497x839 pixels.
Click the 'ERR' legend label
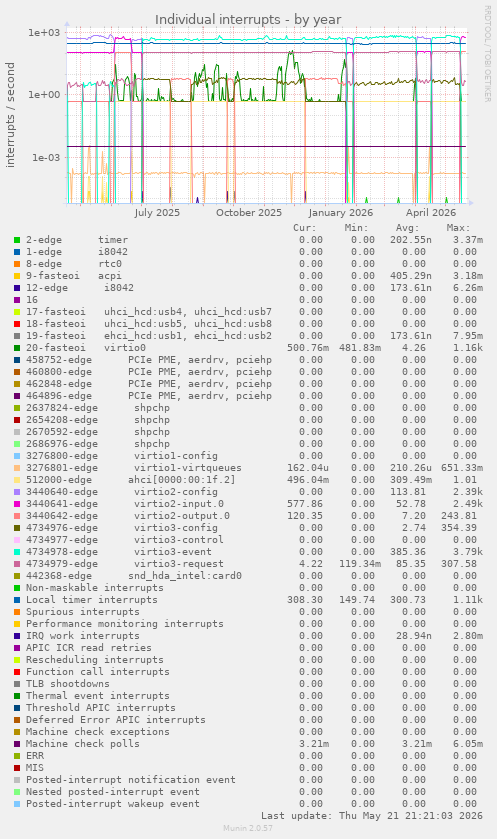(x=35, y=756)
